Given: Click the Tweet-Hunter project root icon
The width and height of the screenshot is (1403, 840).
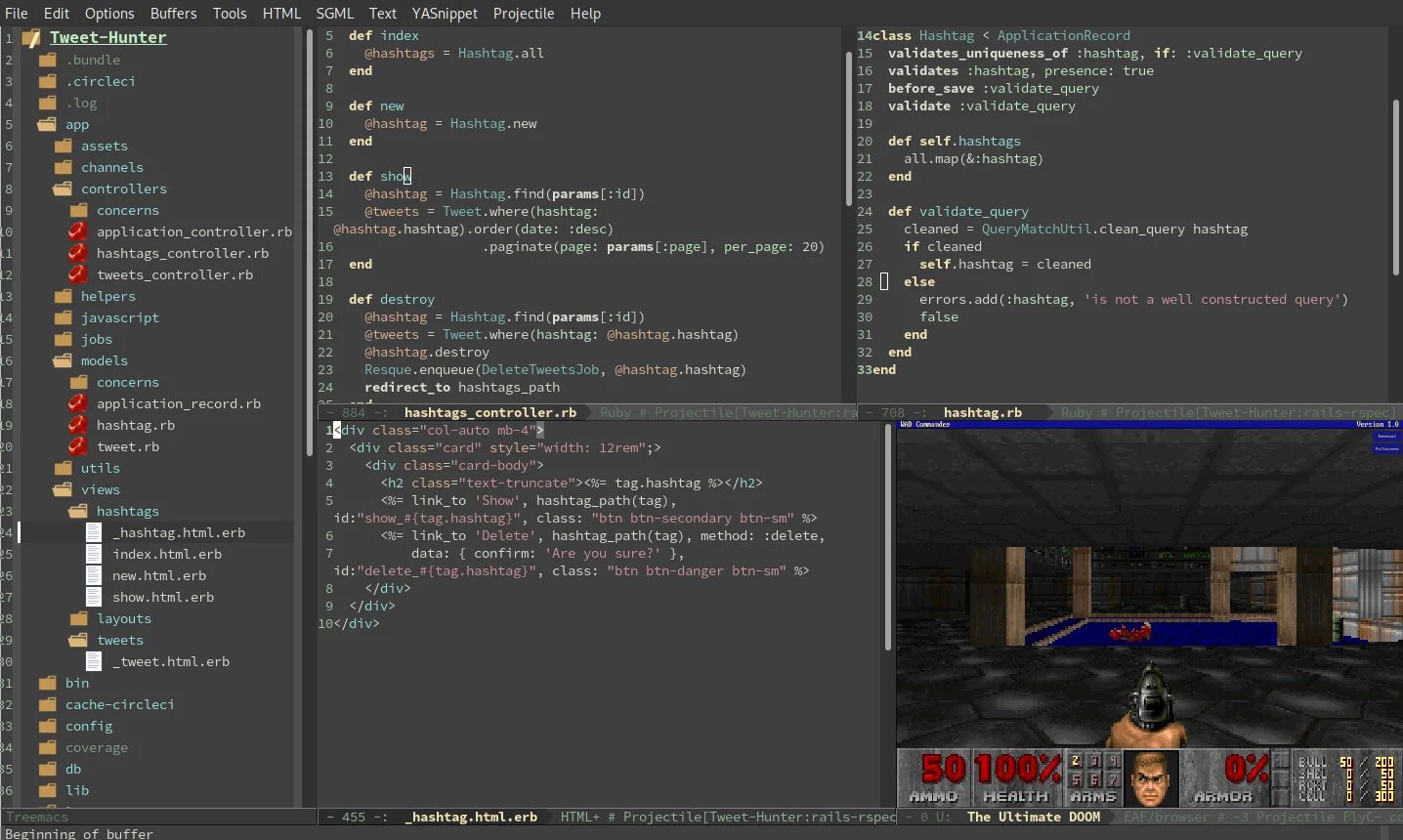Looking at the screenshot, I should click(x=31, y=38).
